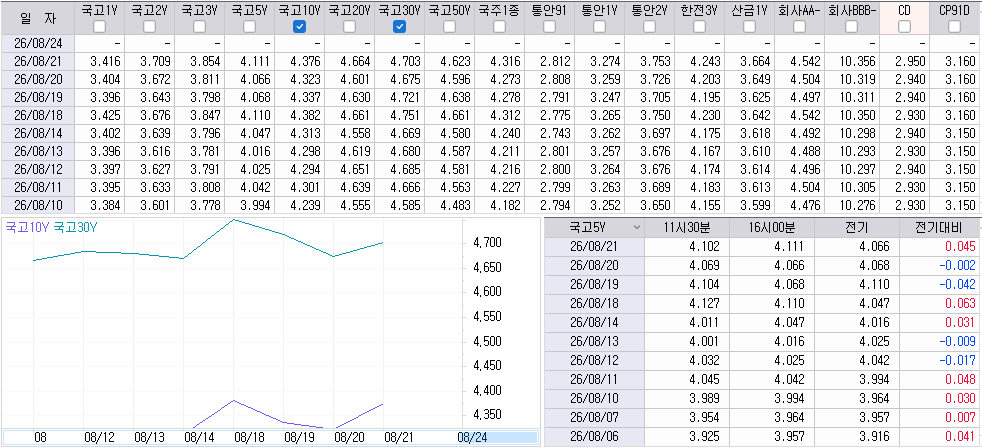Tick the 국고5Y column checkbox
The image size is (982, 448).
tap(249, 26)
